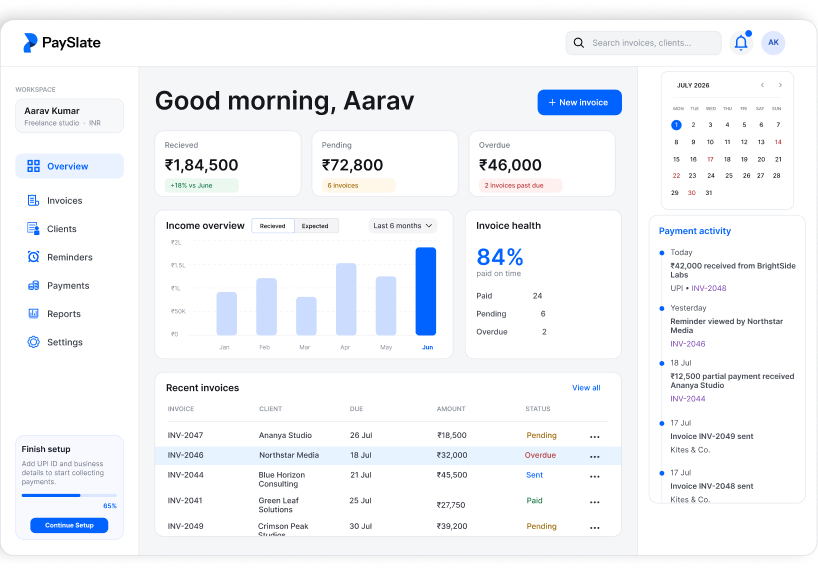Click the setup progress bar
This screenshot has height=569, width=818.
69,495
